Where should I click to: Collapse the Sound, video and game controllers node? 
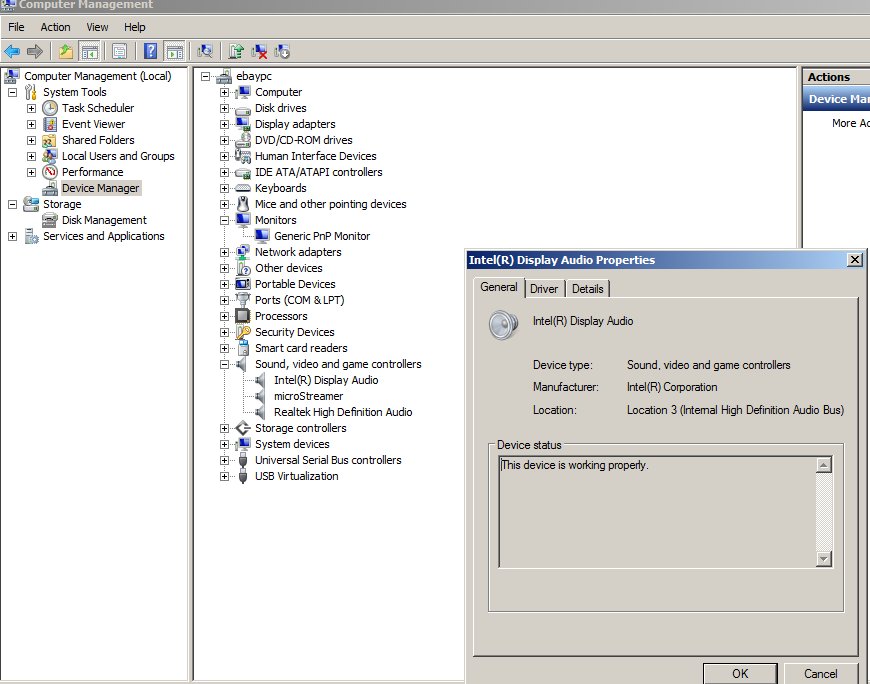pyautogui.click(x=222, y=363)
